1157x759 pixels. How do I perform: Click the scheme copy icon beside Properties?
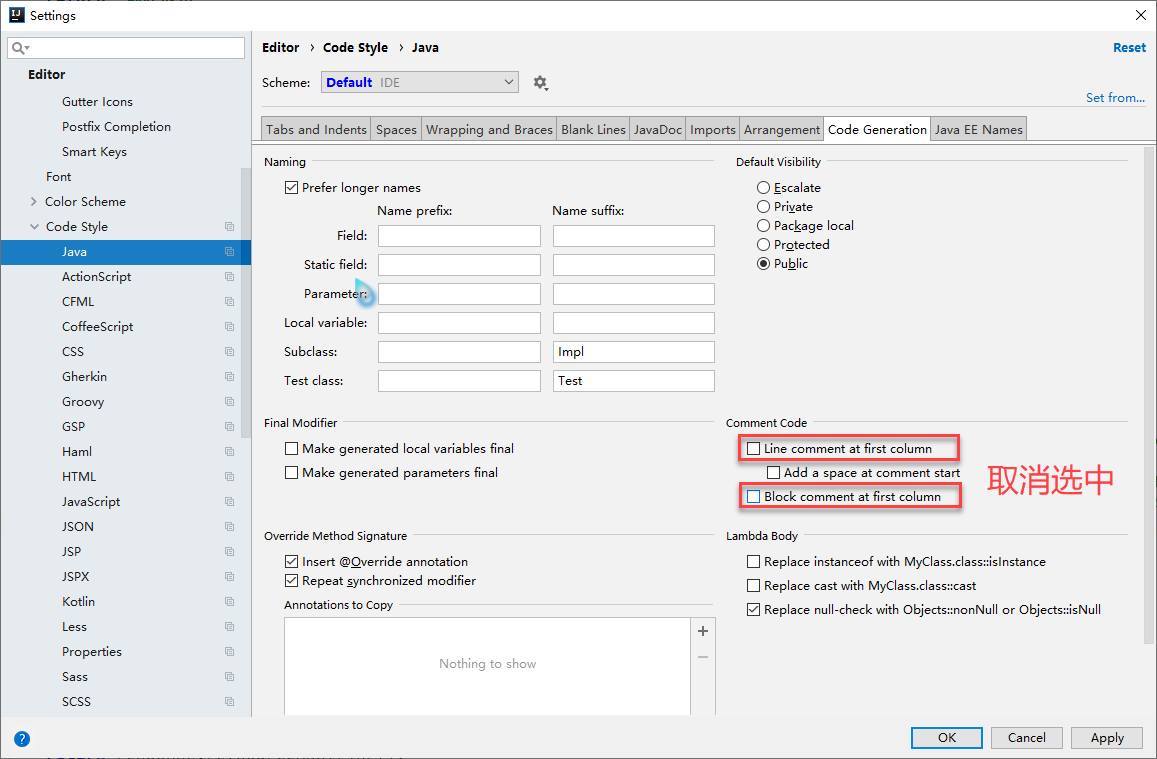(229, 652)
